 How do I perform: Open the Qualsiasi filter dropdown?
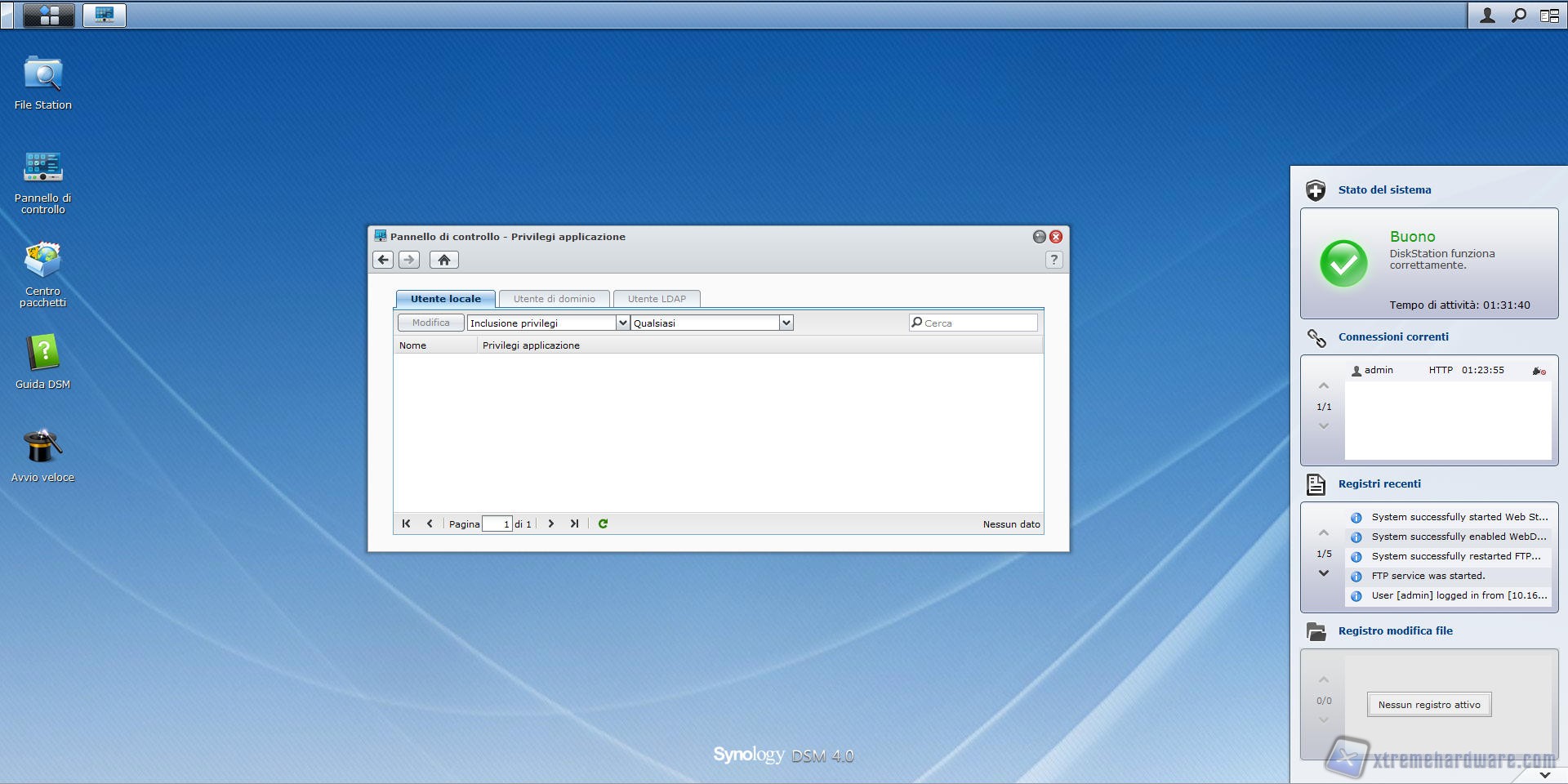click(x=786, y=323)
